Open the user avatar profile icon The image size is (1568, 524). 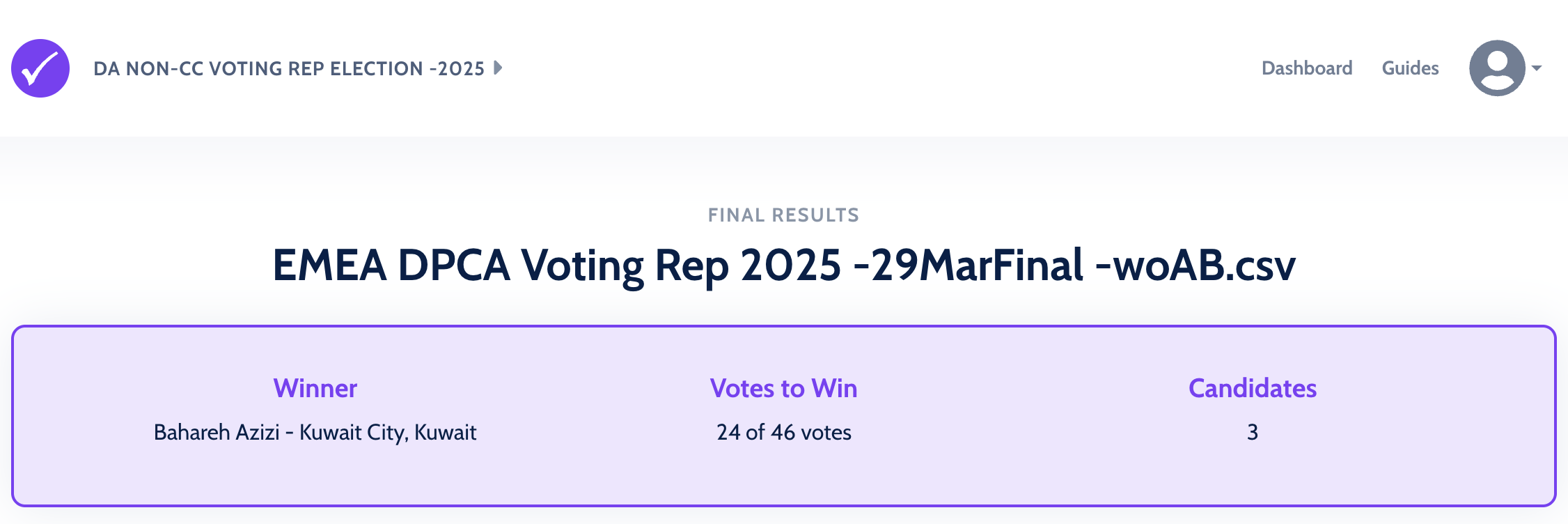(1497, 68)
